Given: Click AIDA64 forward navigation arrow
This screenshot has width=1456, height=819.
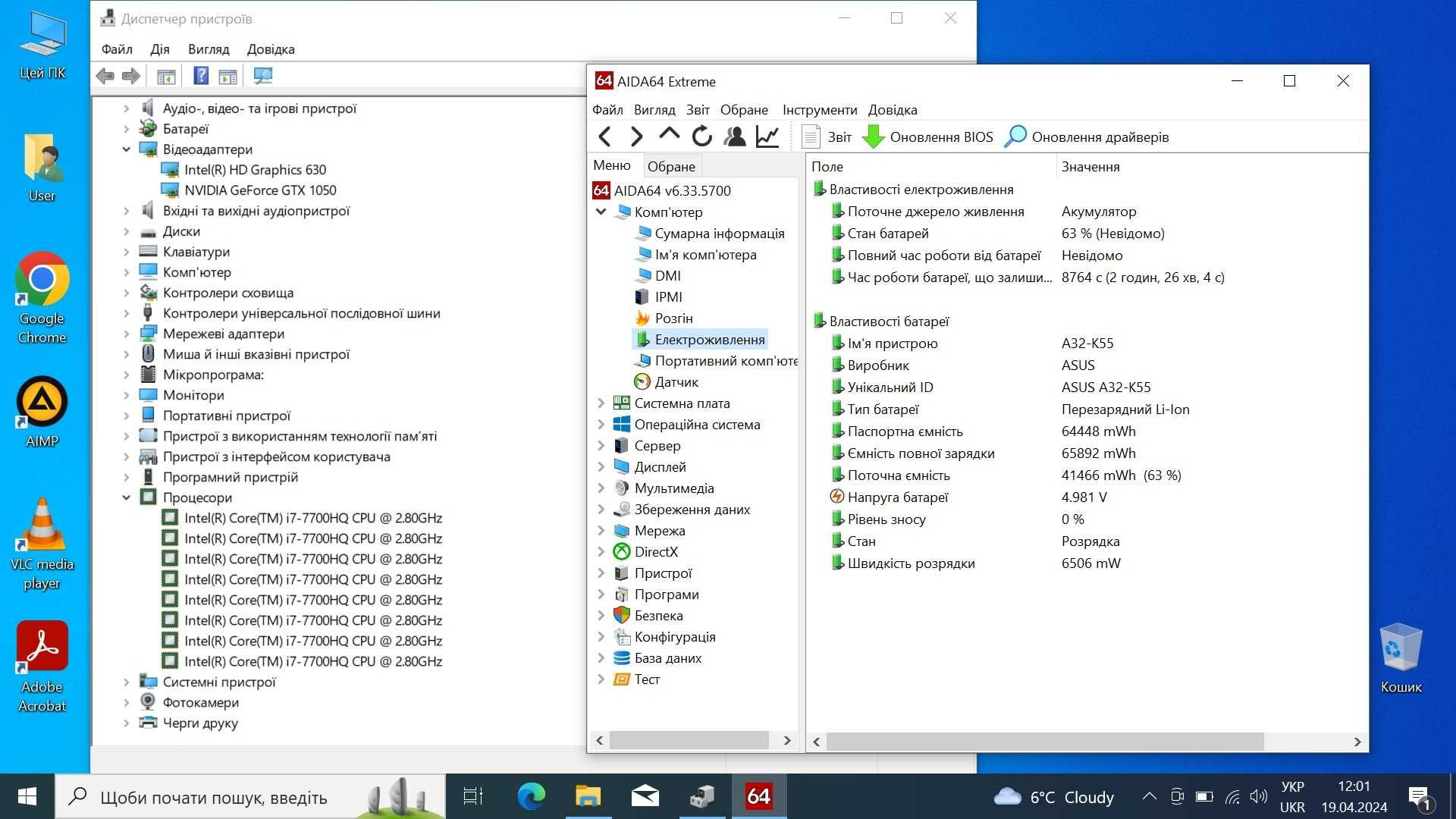Looking at the screenshot, I should (x=636, y=136).
